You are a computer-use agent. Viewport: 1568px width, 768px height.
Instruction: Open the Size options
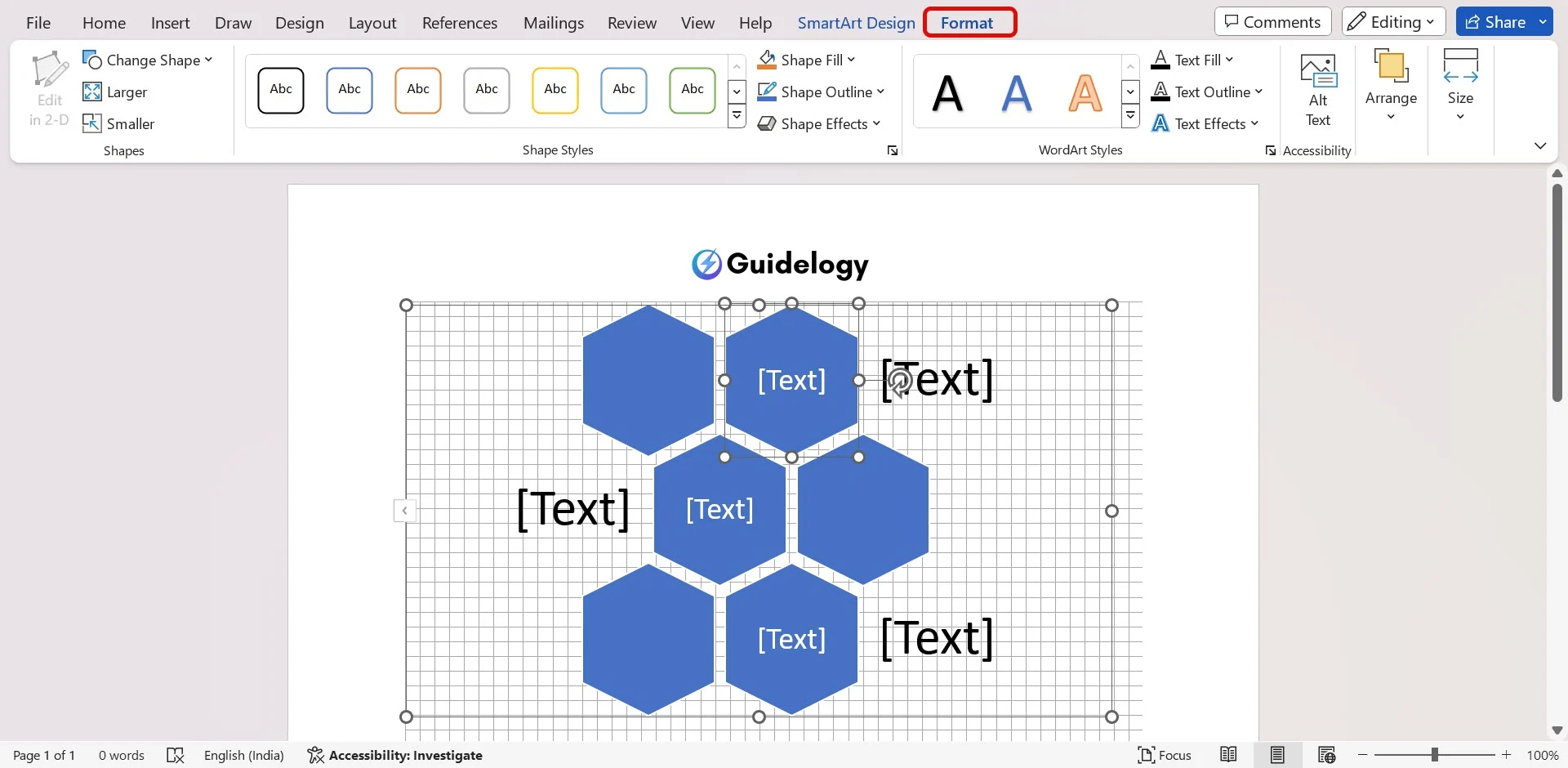tap(1460, 86)
